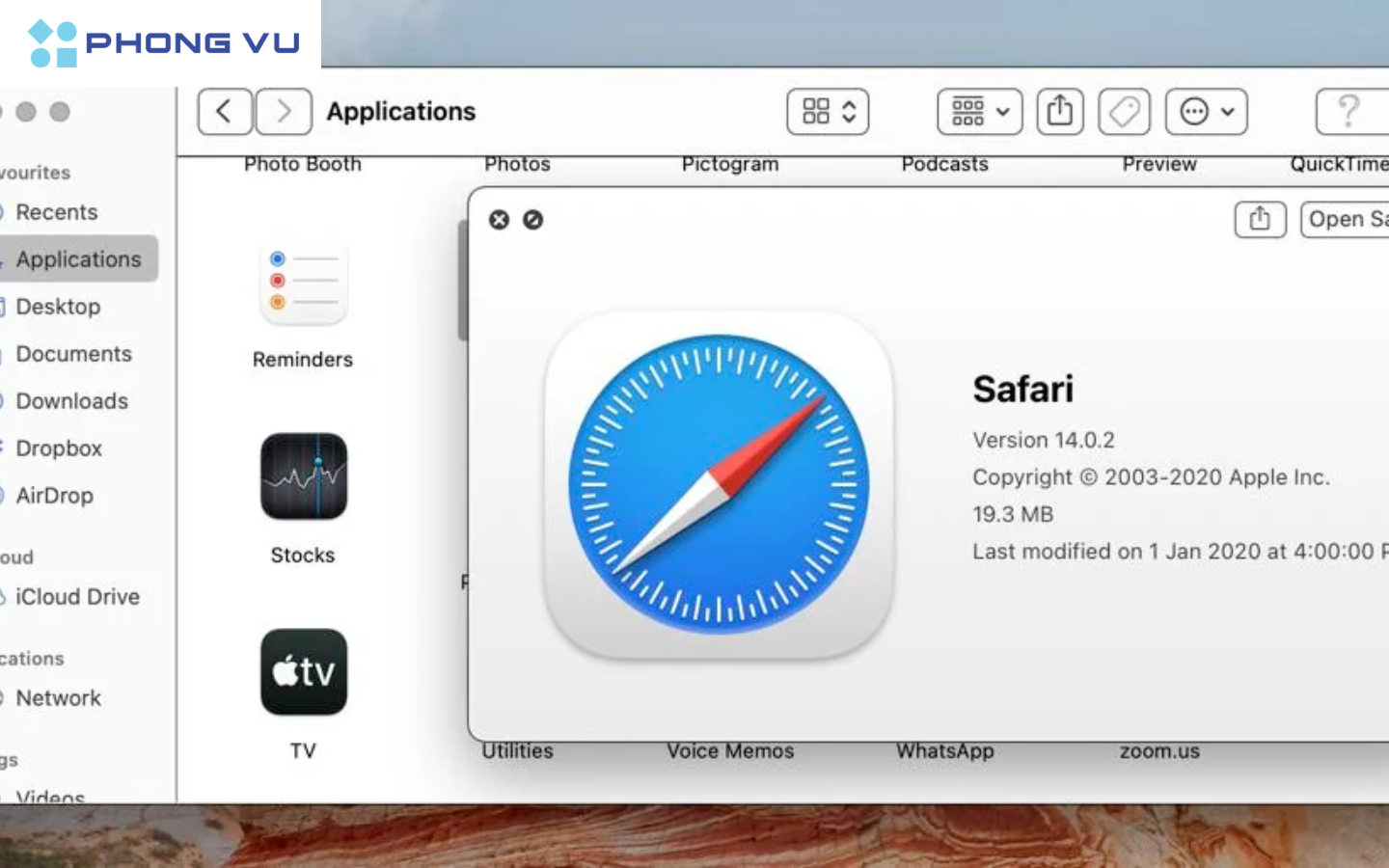Viewport: 1389px width, 868px height.
Task: Click the Edit Tags icon in toolbar
Action: coord(1125,112)
